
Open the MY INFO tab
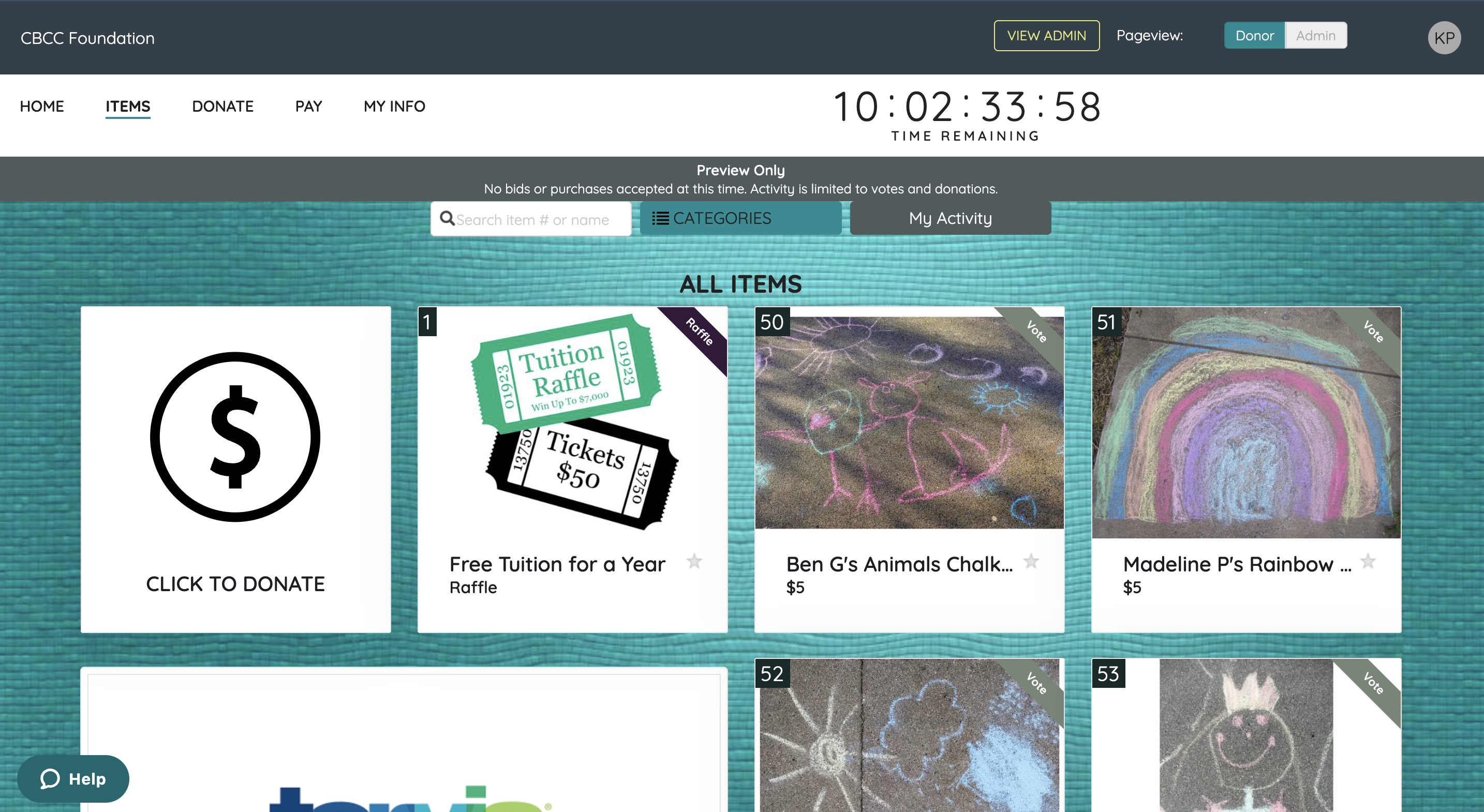coord(394,107)
